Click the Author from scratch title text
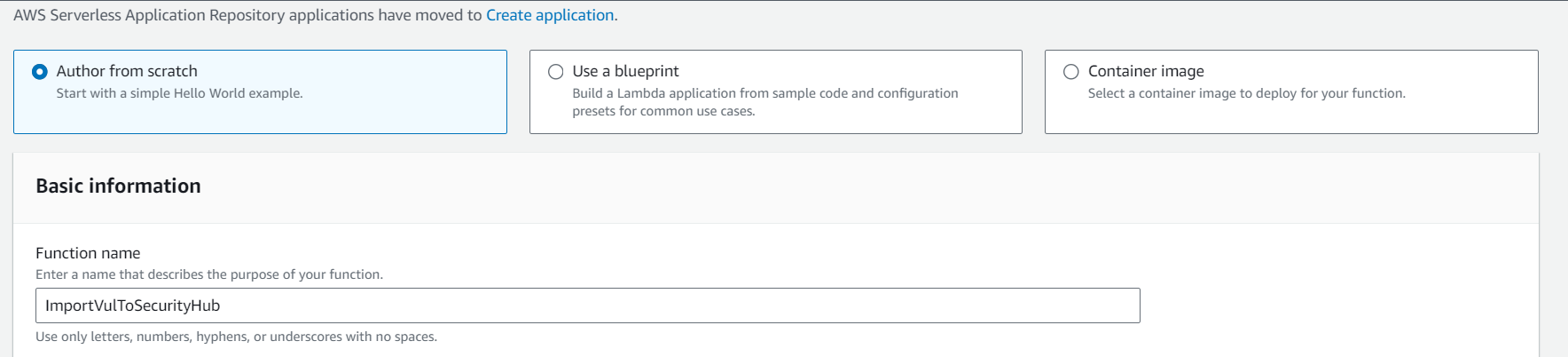Viewport: 1568px width, 357px height. [127, 71]
